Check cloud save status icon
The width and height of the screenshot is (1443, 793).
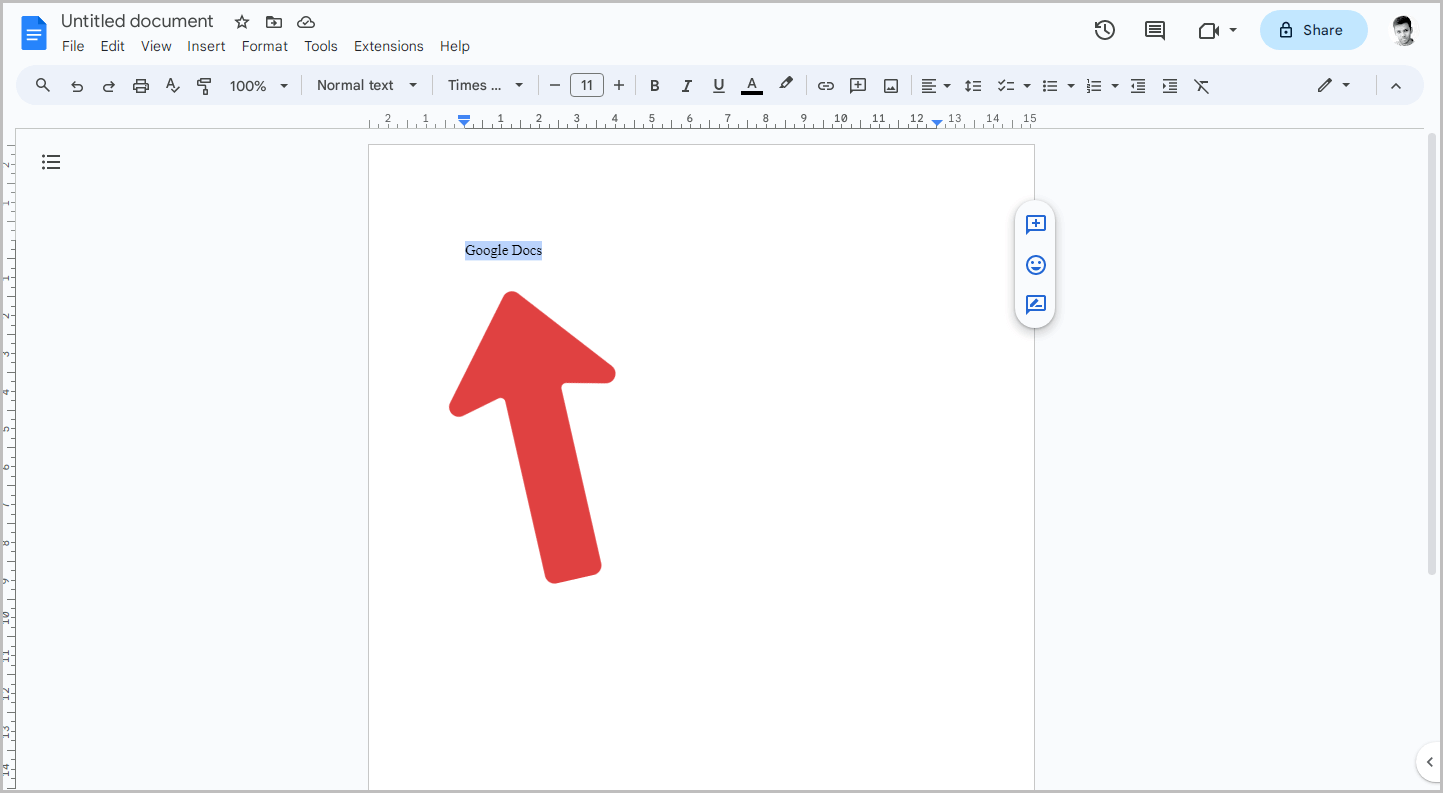click(x=306, y=22)
